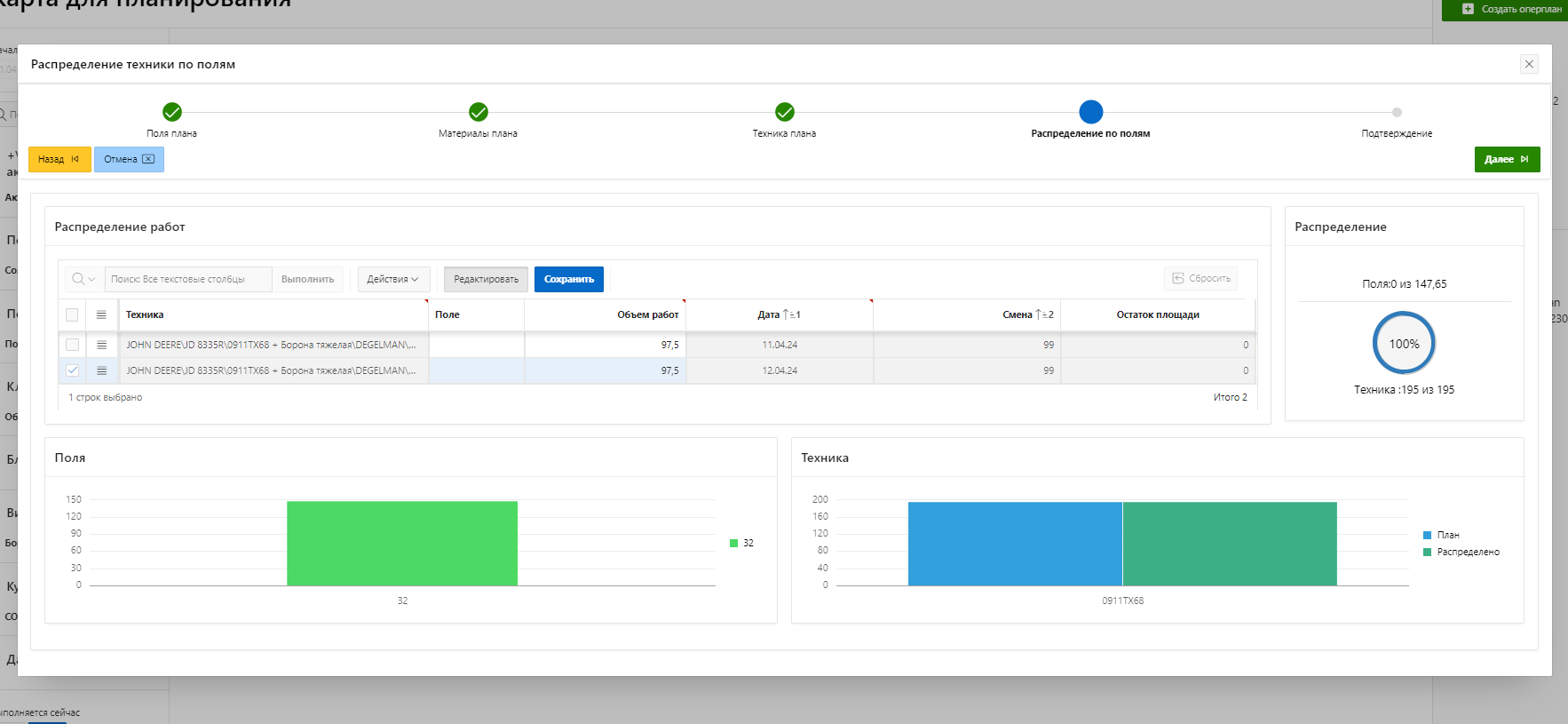Click the Назад back button

click(x=59, y=159)
